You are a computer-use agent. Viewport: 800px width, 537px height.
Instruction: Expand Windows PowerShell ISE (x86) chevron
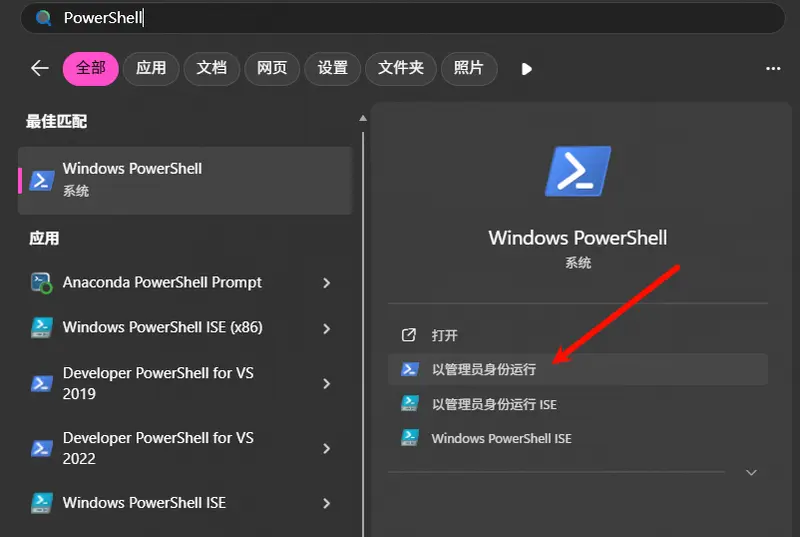pos(327,329)
